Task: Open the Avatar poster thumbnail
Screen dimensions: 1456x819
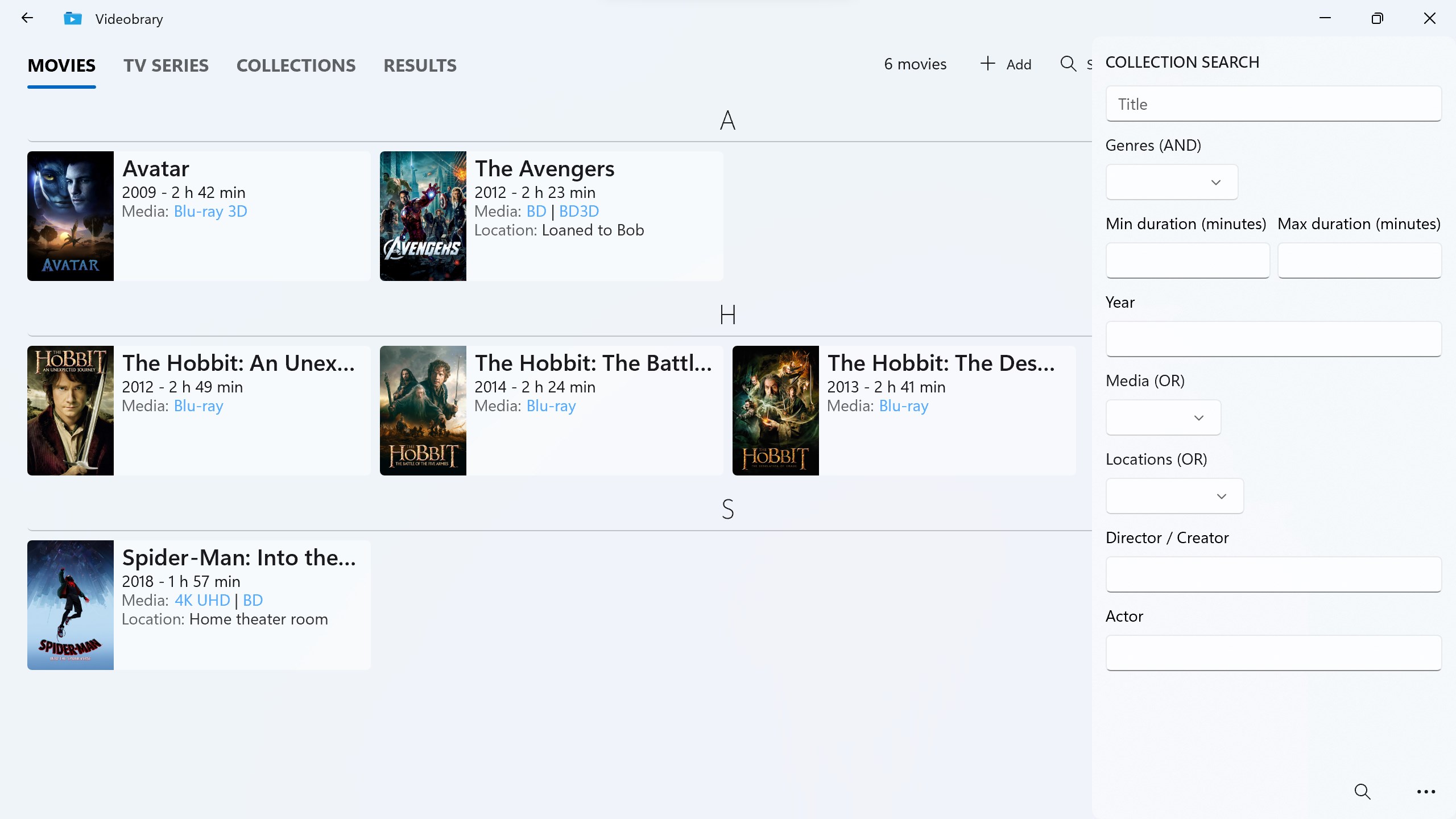Action: click(x=71, y=216)
